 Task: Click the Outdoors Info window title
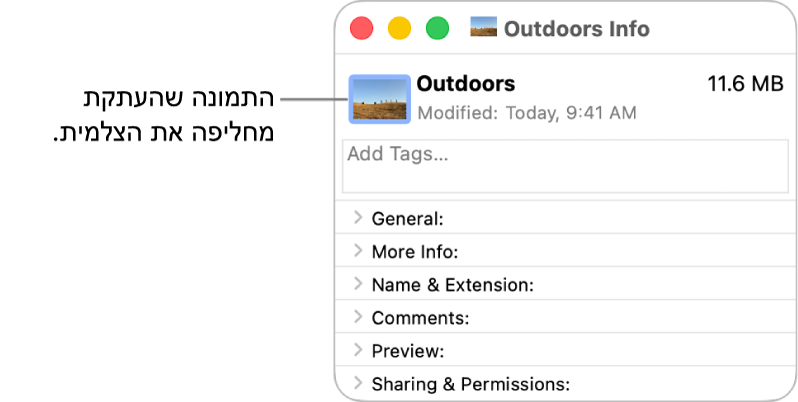[576, 29]
